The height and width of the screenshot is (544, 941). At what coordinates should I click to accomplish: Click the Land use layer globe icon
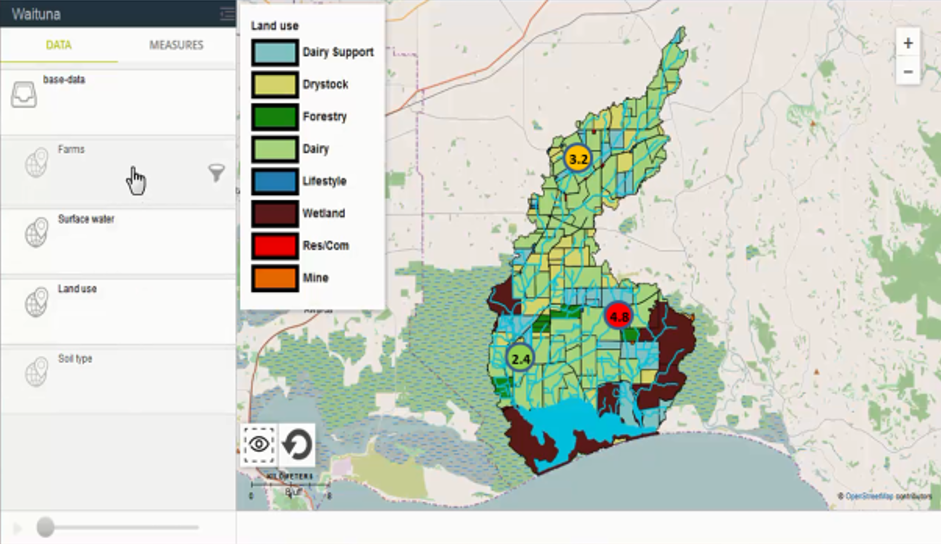pyautogui.click(x=36, y=302)
